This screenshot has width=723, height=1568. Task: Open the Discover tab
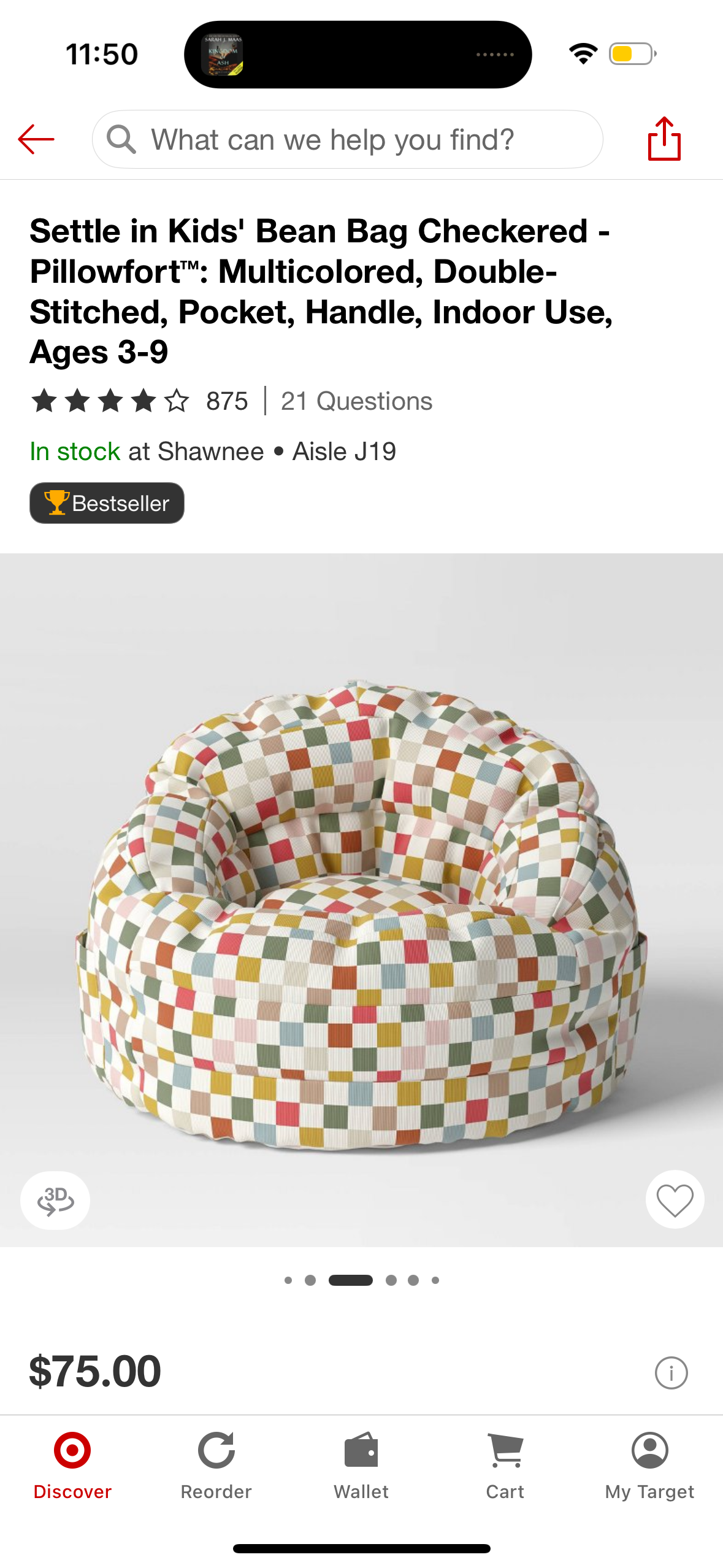pos(72,1466)
